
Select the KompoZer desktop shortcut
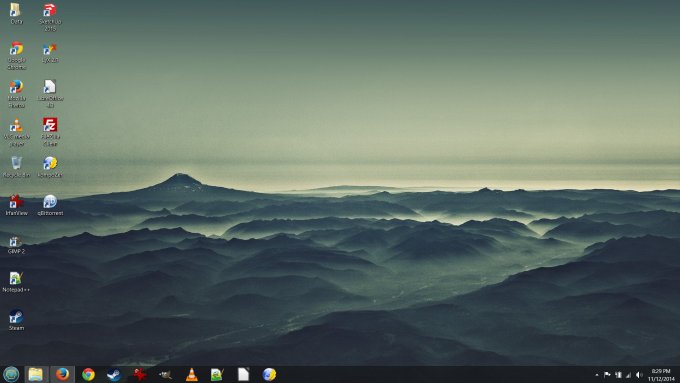point(50,167)
